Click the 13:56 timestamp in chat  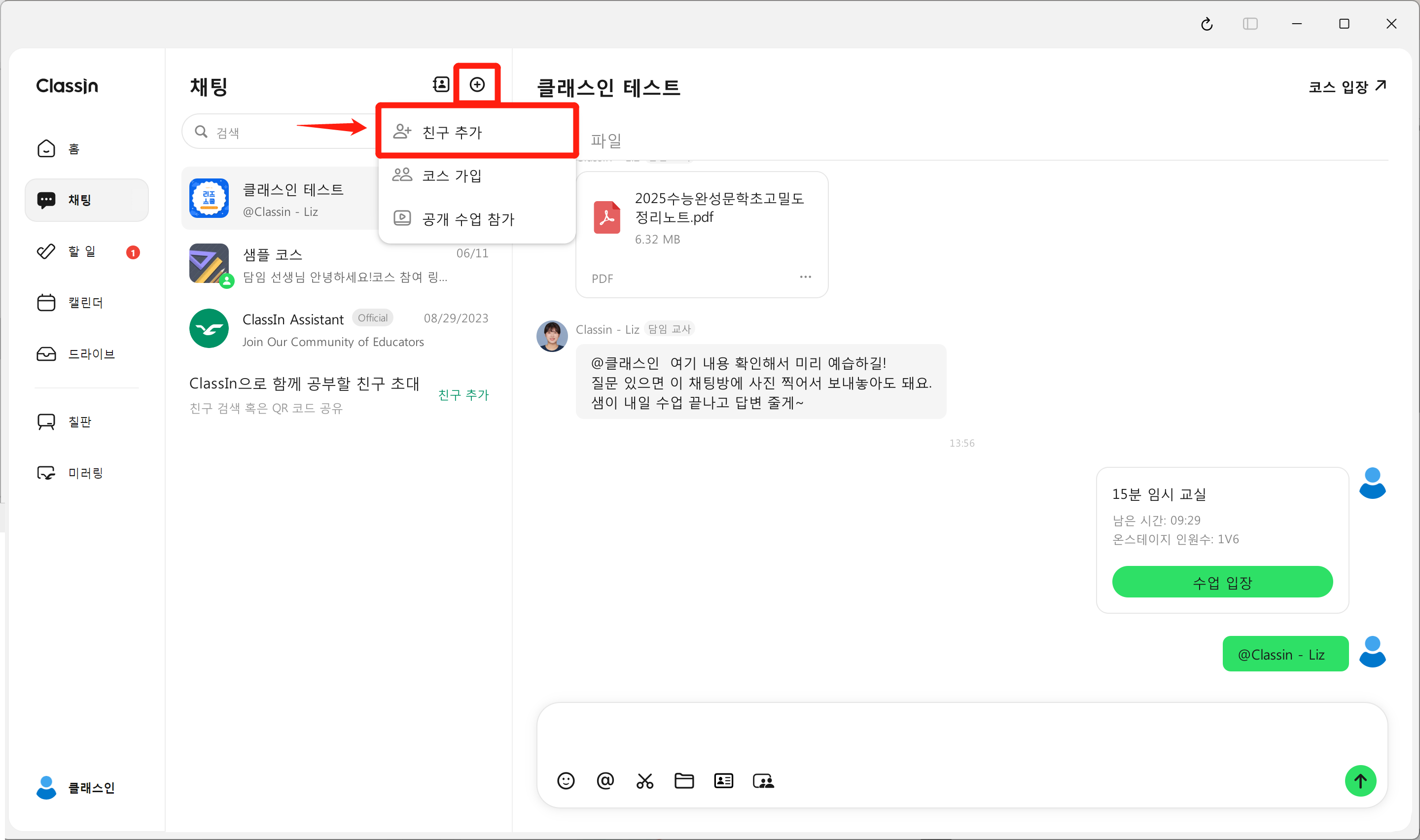[962, 443]
